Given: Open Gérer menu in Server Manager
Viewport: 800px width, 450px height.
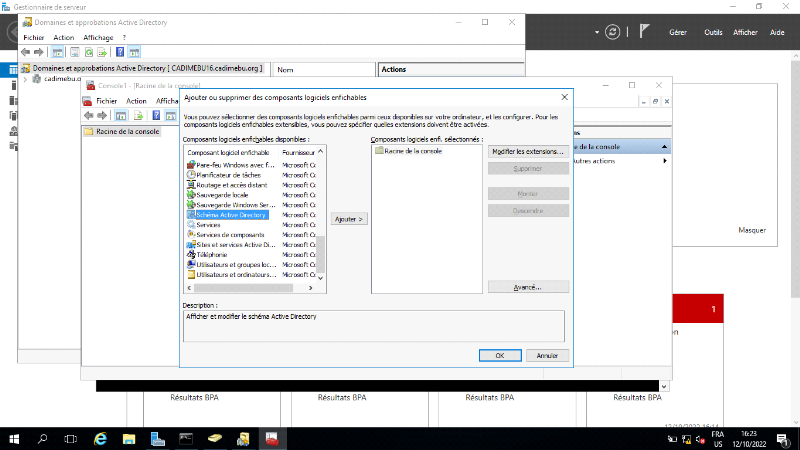Looking at the screenshot, I should coord(677,33).
